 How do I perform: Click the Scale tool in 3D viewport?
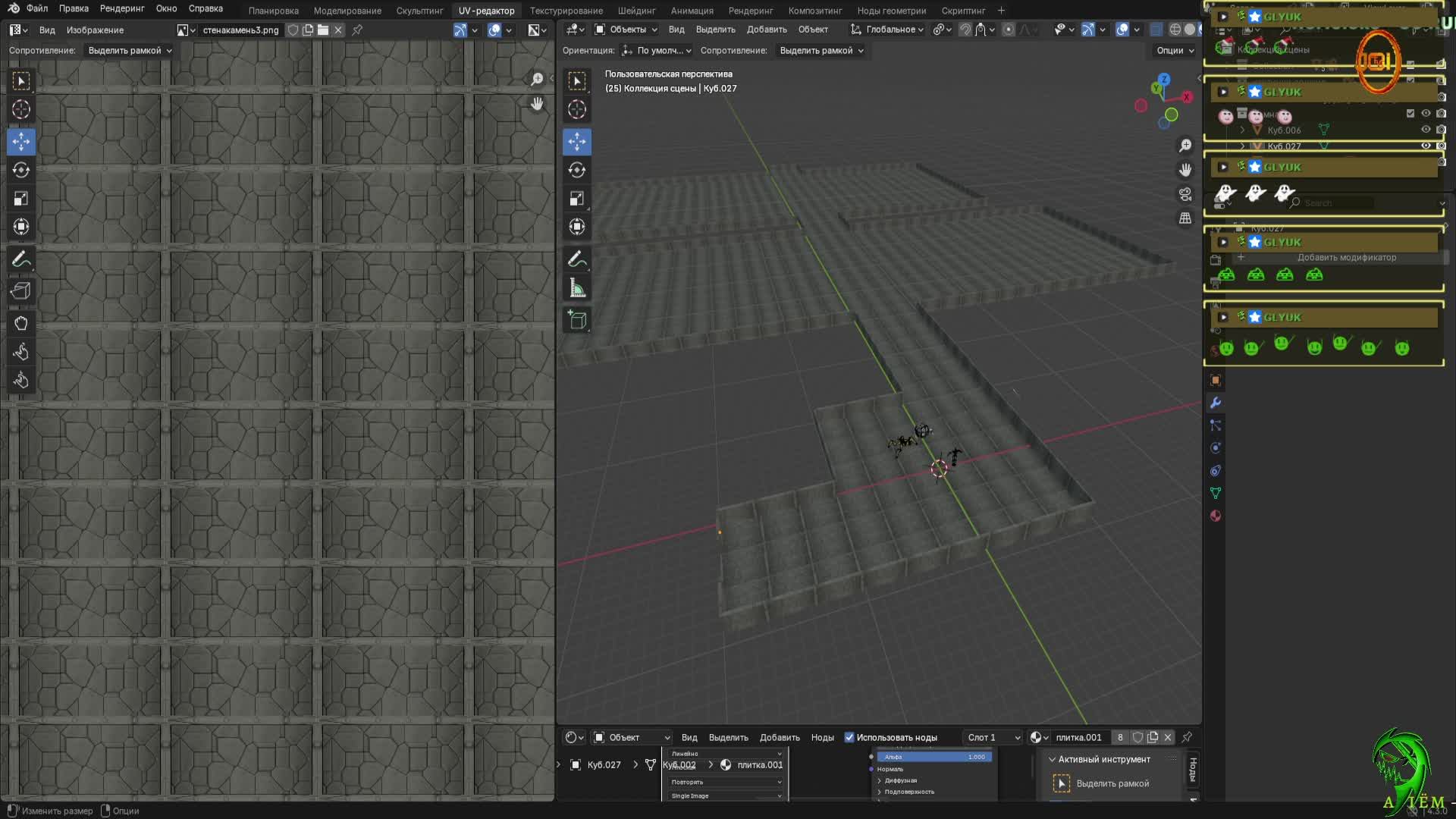click(x=577, y=199)
